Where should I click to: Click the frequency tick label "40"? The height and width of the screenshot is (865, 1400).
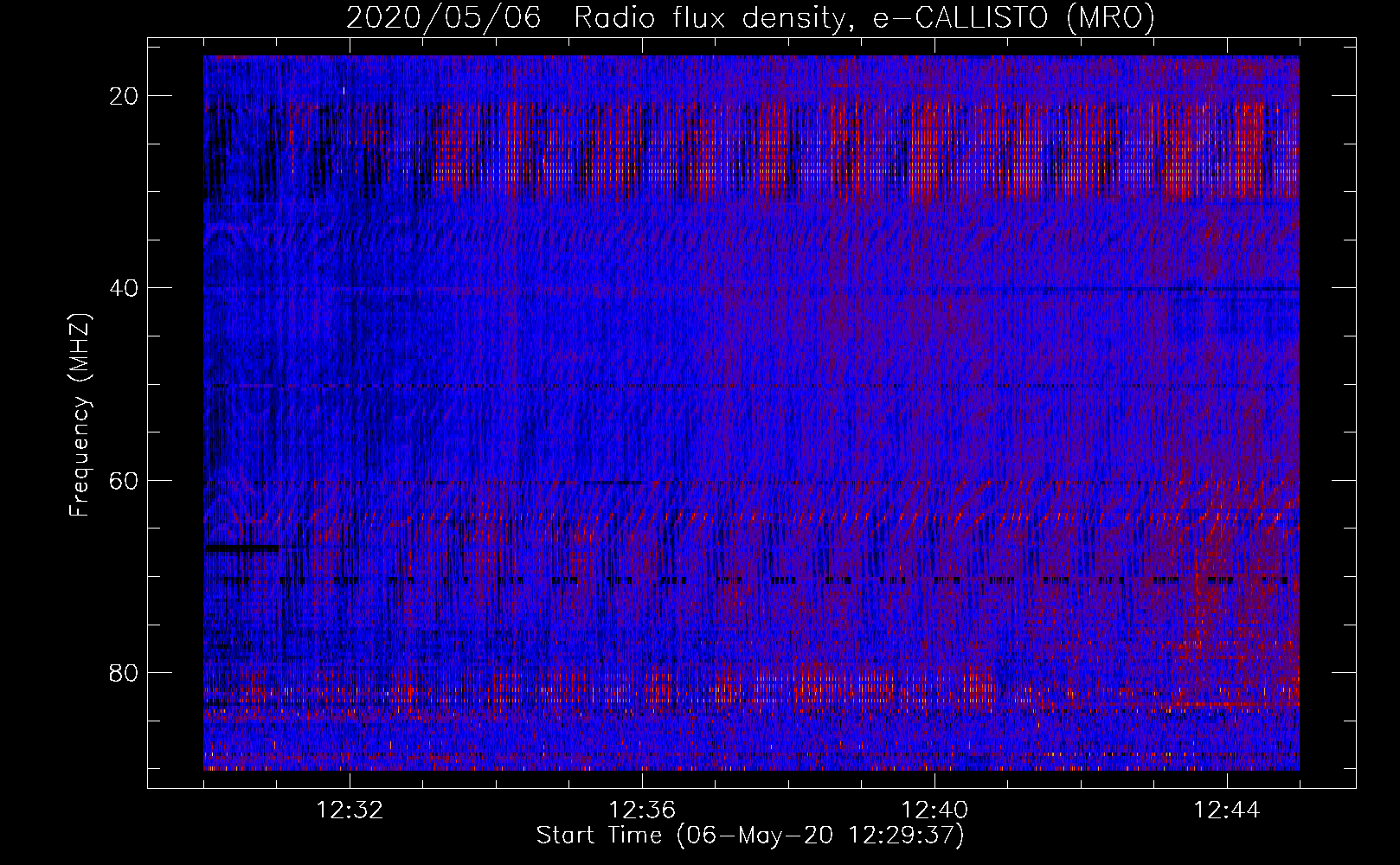point(125,288)
